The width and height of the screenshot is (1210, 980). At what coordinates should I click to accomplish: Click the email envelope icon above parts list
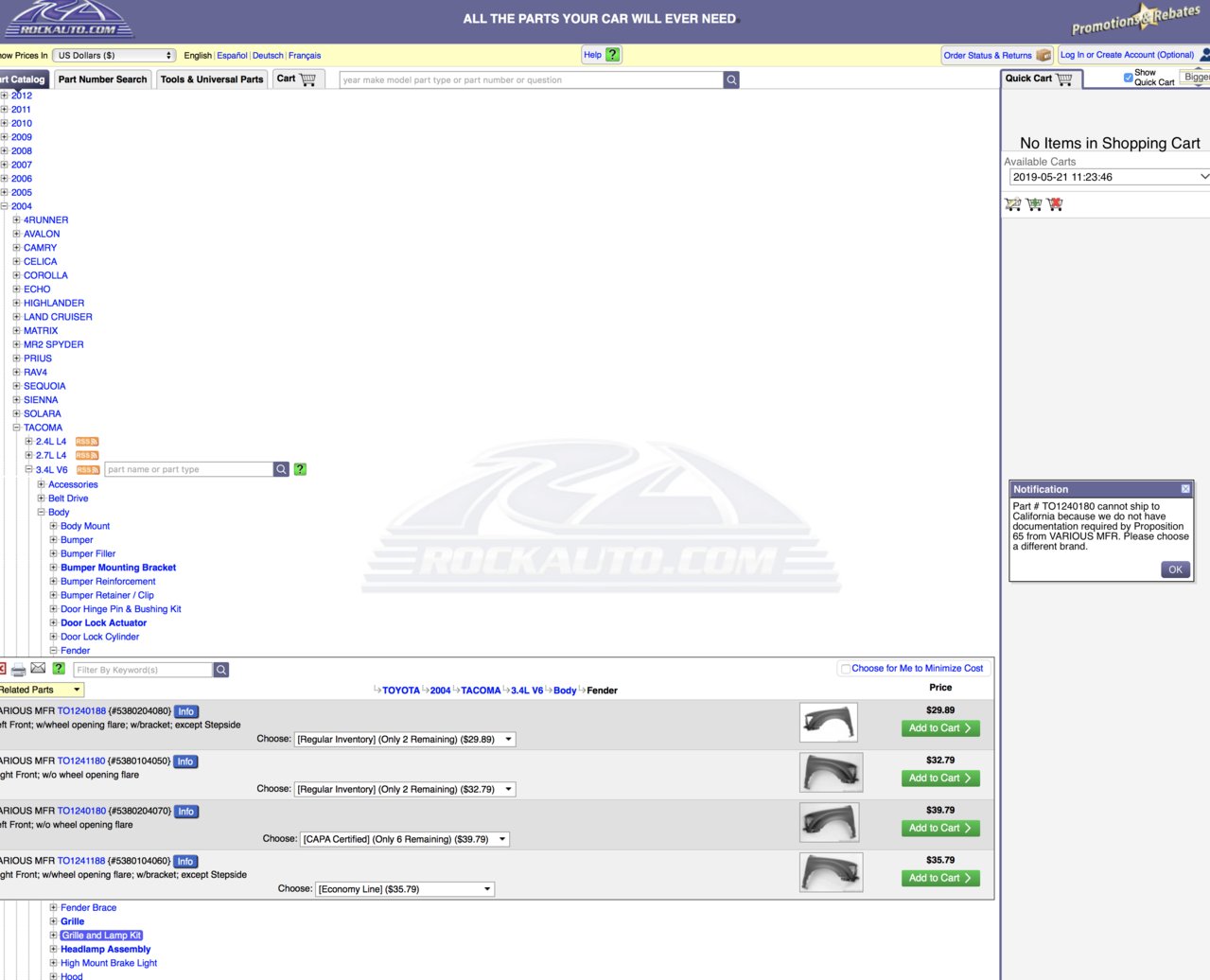point(38,668)
